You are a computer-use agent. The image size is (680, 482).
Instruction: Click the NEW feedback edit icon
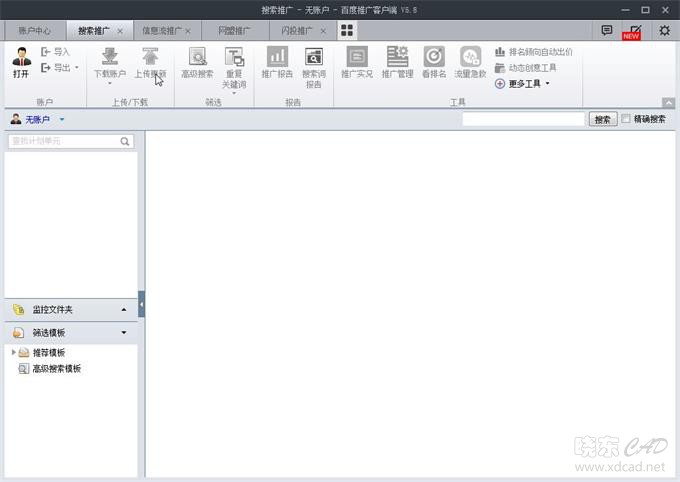tap(632, 32)
